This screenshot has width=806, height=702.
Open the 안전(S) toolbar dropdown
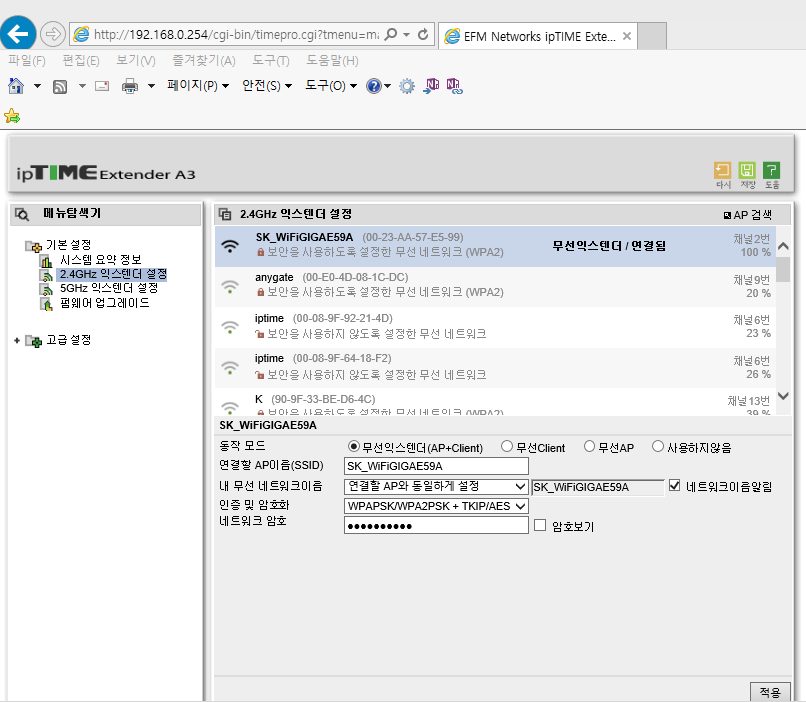point(267,86)
